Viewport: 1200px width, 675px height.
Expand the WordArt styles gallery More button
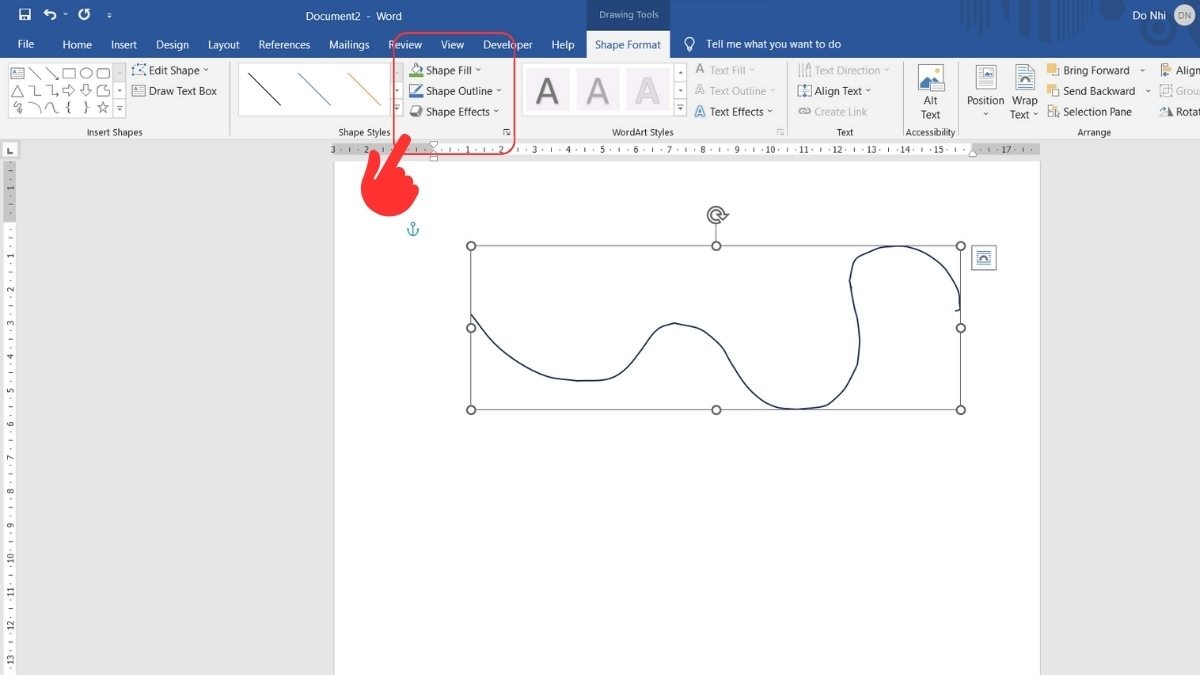(680, 107)
